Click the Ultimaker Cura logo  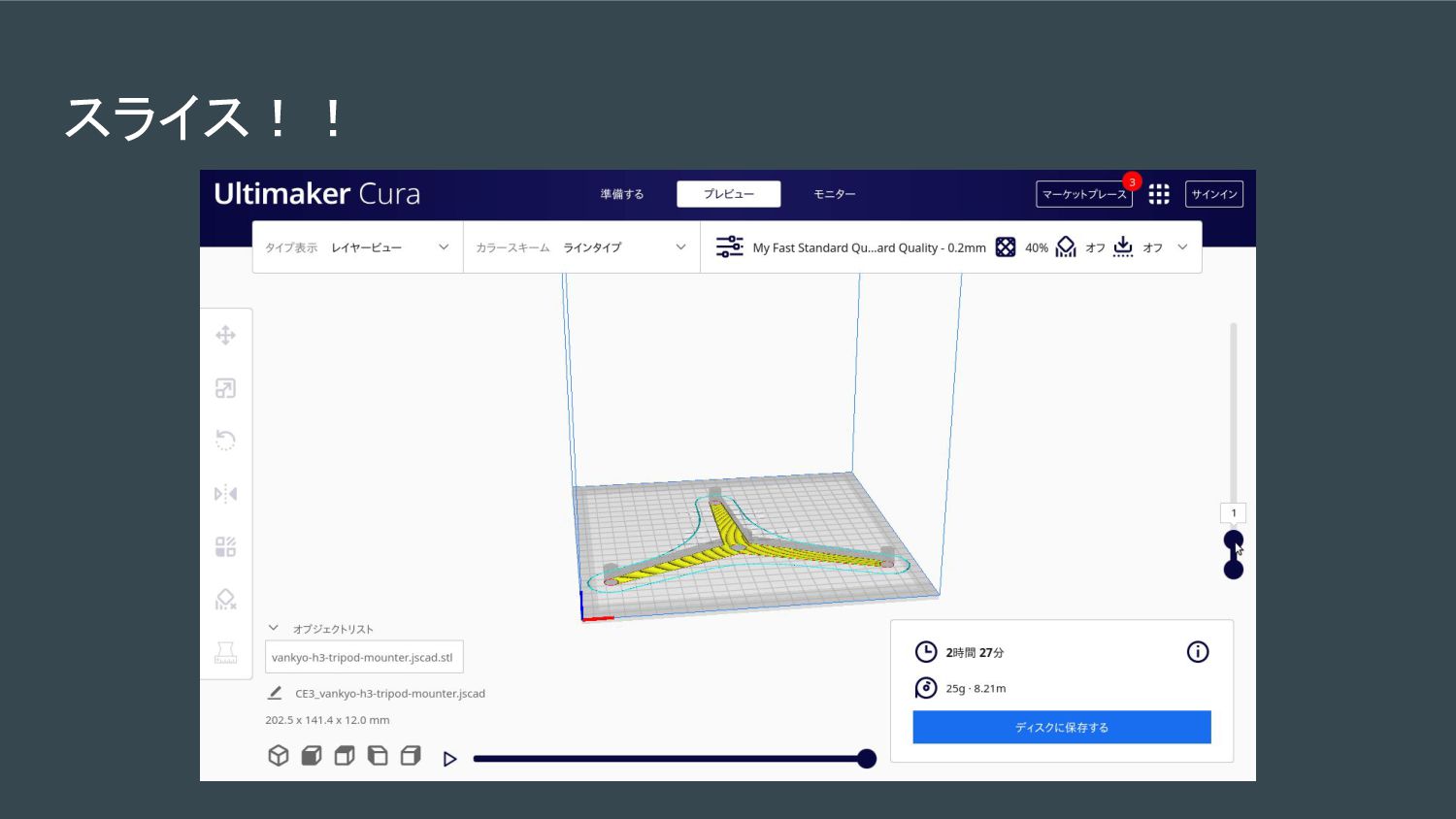(316, 194)
